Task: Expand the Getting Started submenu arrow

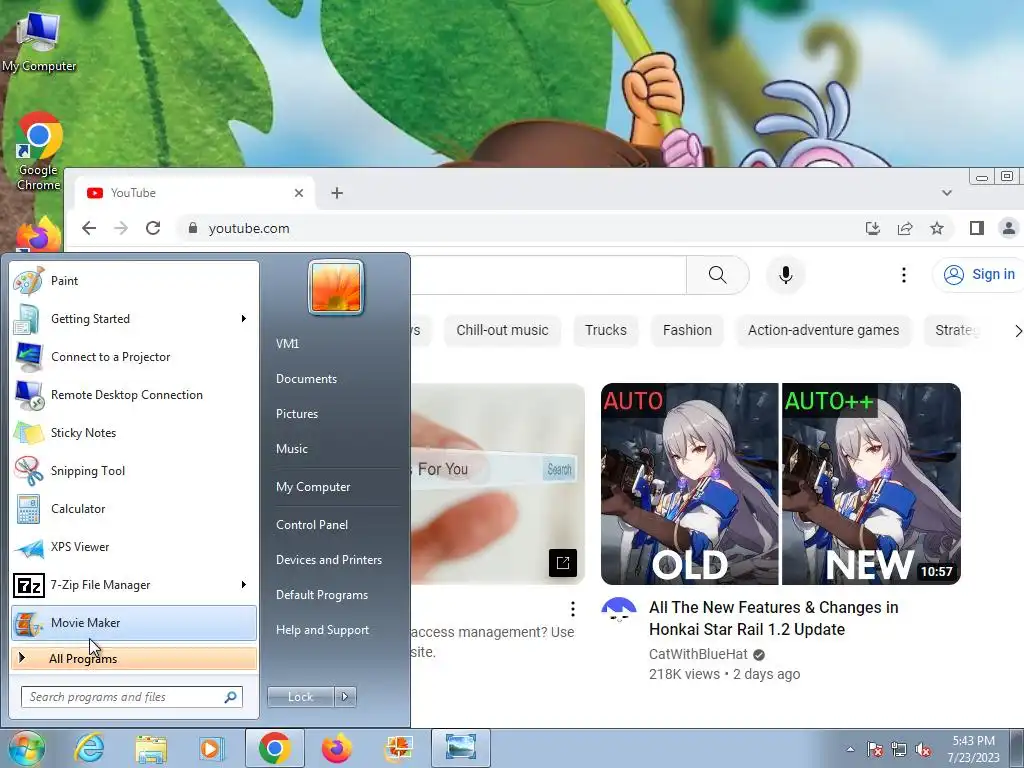Action: click(244, 319)
